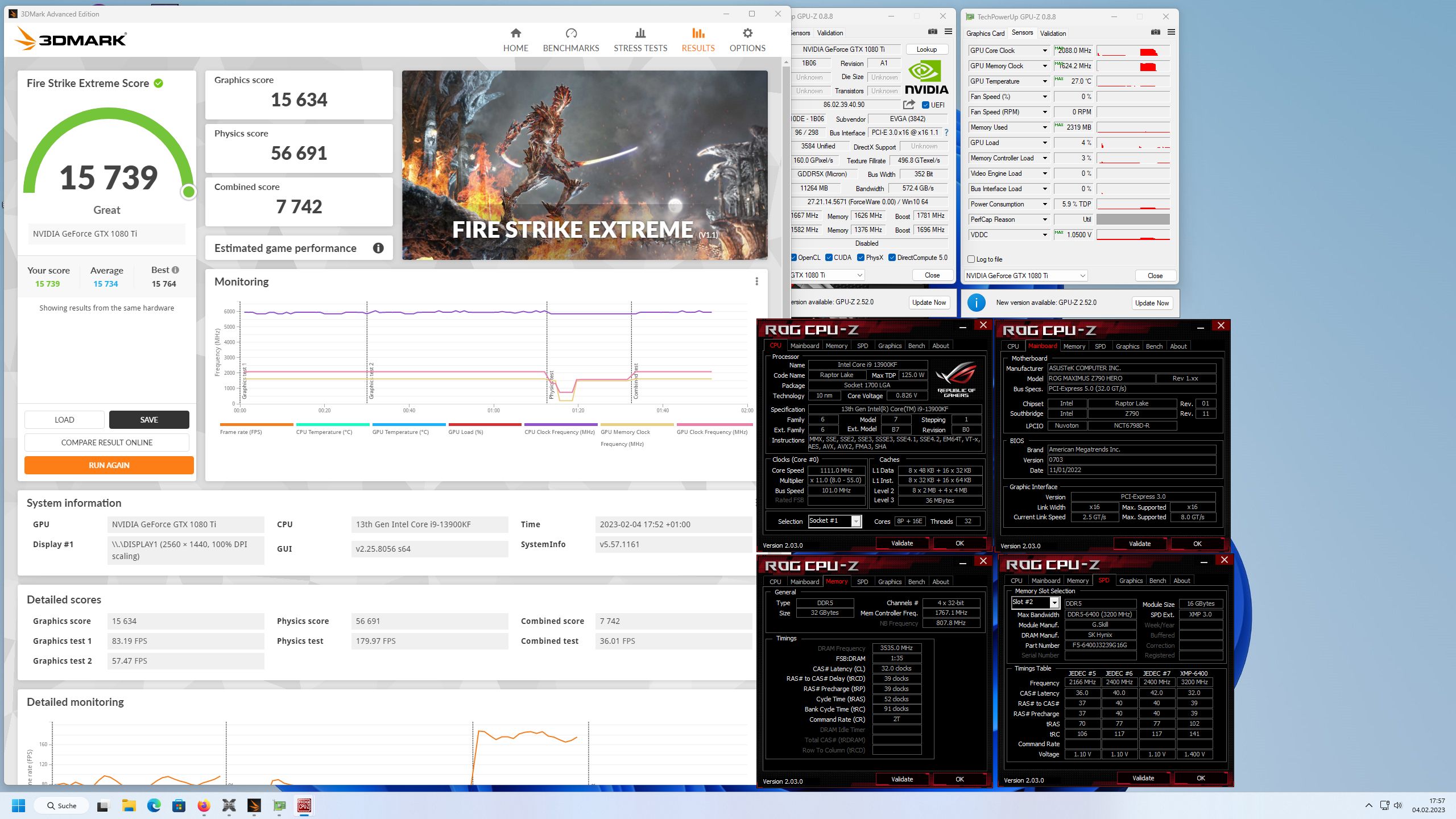Open OPTIONS gear icon in 3DMark
The height and width of the screenshot is (819, 1456).
[747, 33]
